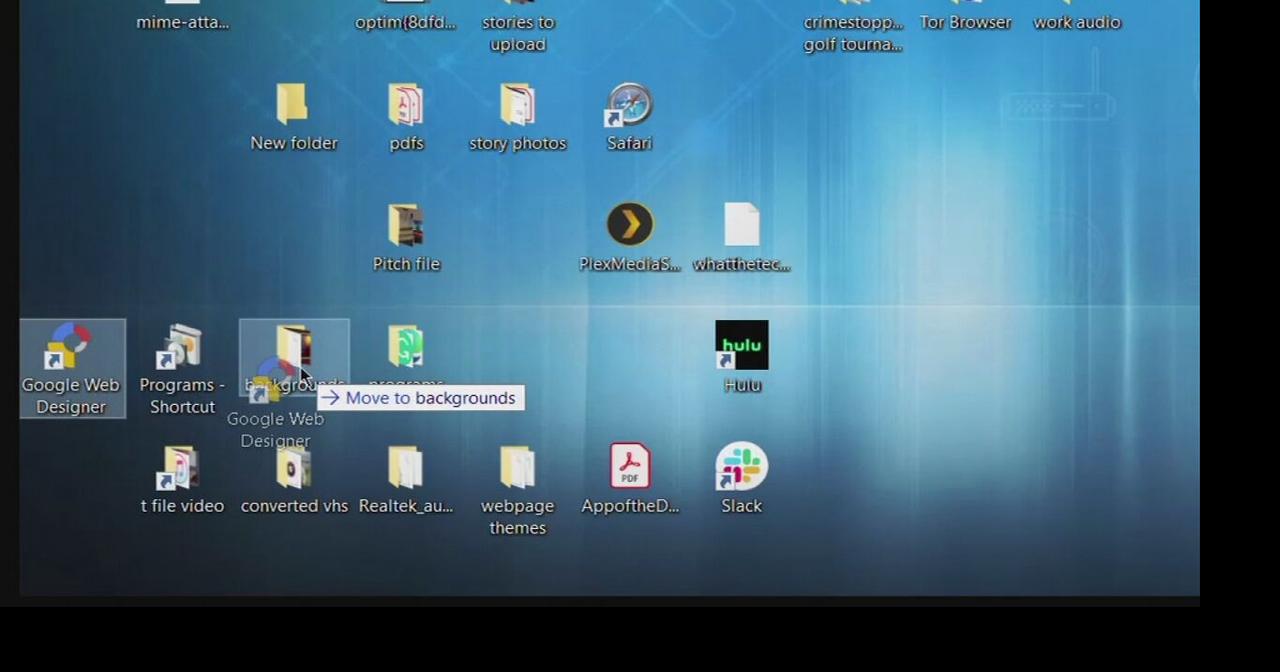Image resolution: width=1280 pixels, height=672 pixels.
Task: Launch Safari browser
Action: [x=629, y=105]
